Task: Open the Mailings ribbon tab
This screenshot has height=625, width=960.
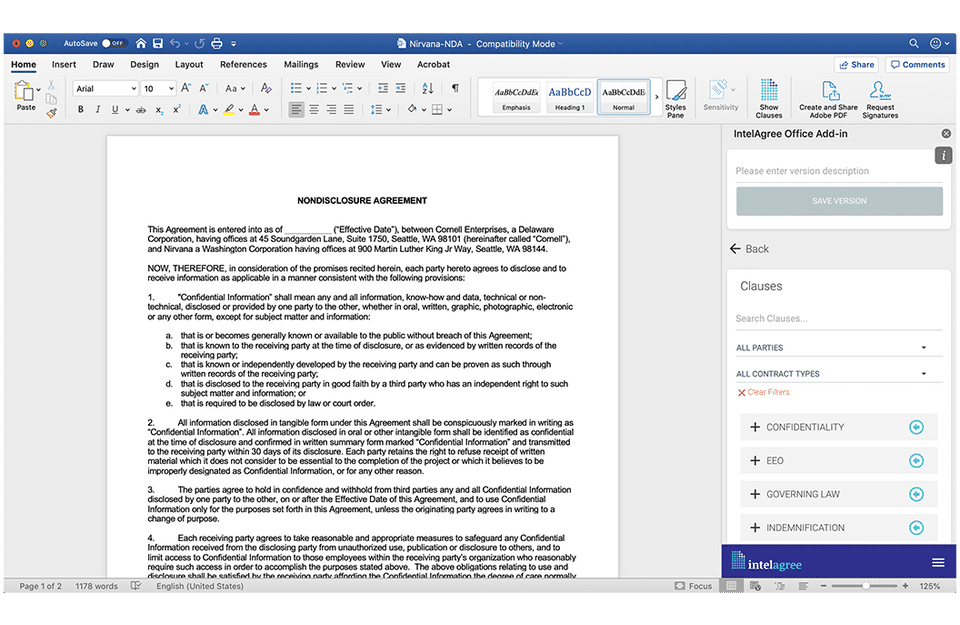Action: click(x=301, y=65)
